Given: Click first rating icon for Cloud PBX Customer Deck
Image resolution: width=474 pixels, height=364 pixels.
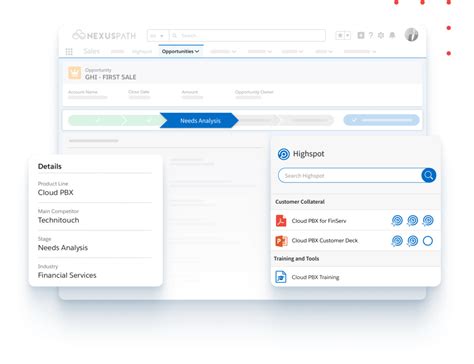Looking at the screenshot, I should (x=397, y=241).
